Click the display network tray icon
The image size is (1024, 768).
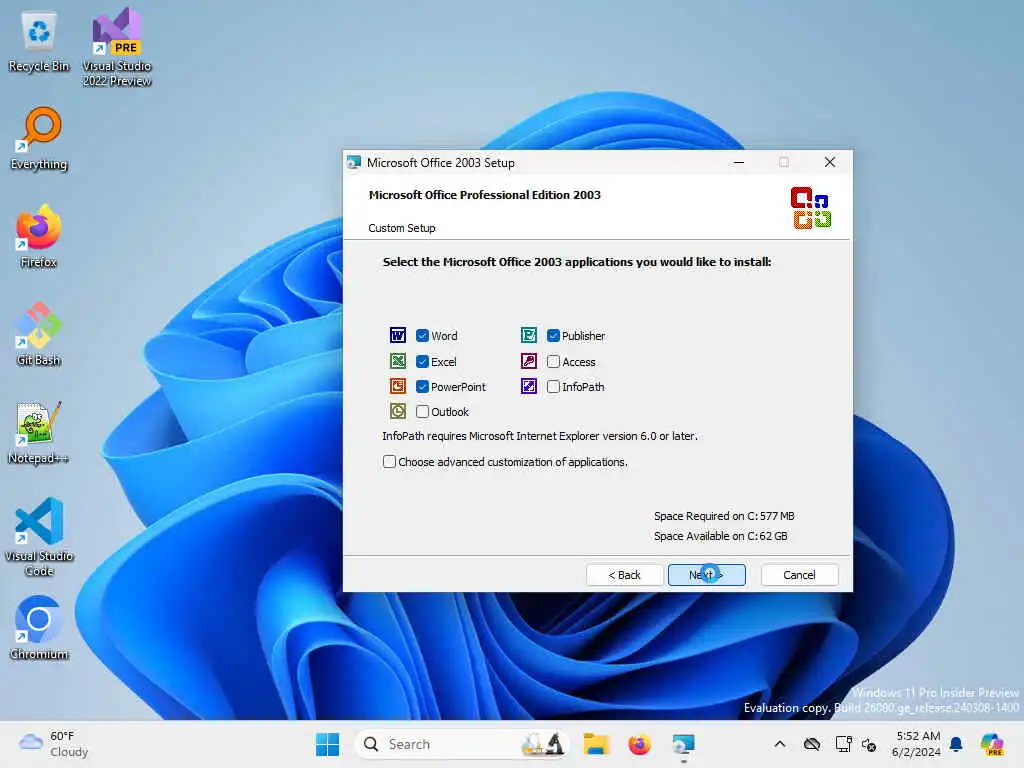point(843,744)
